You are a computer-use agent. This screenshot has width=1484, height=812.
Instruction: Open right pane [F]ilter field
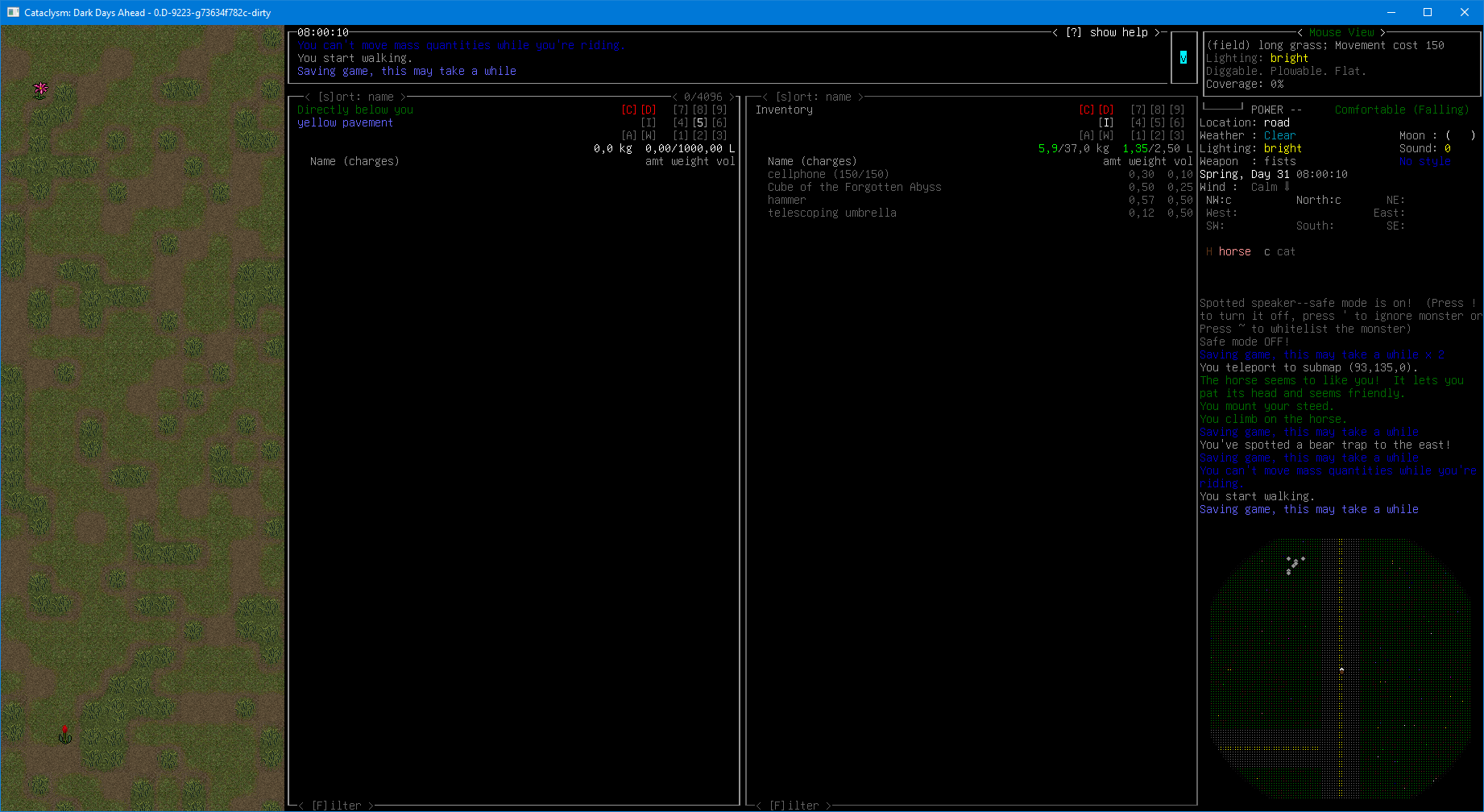(794, 806)
